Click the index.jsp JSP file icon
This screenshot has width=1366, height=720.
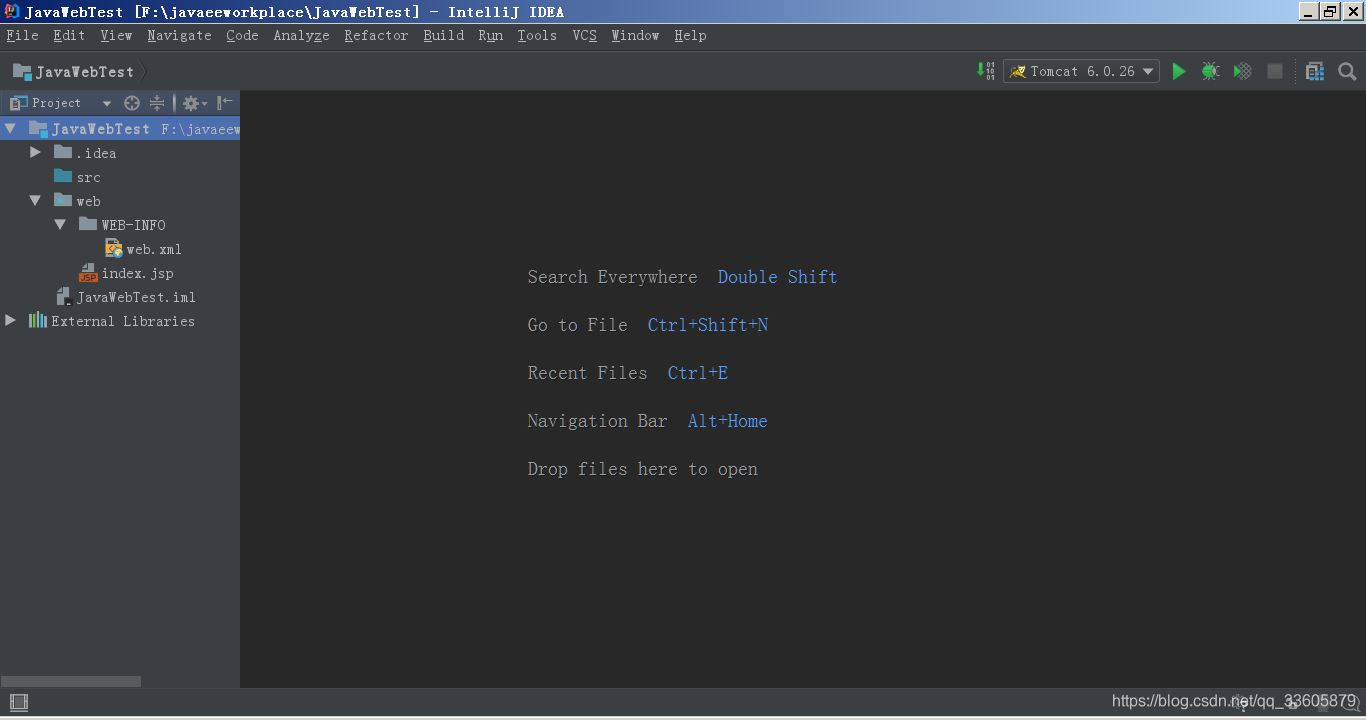tap(89, 273)
